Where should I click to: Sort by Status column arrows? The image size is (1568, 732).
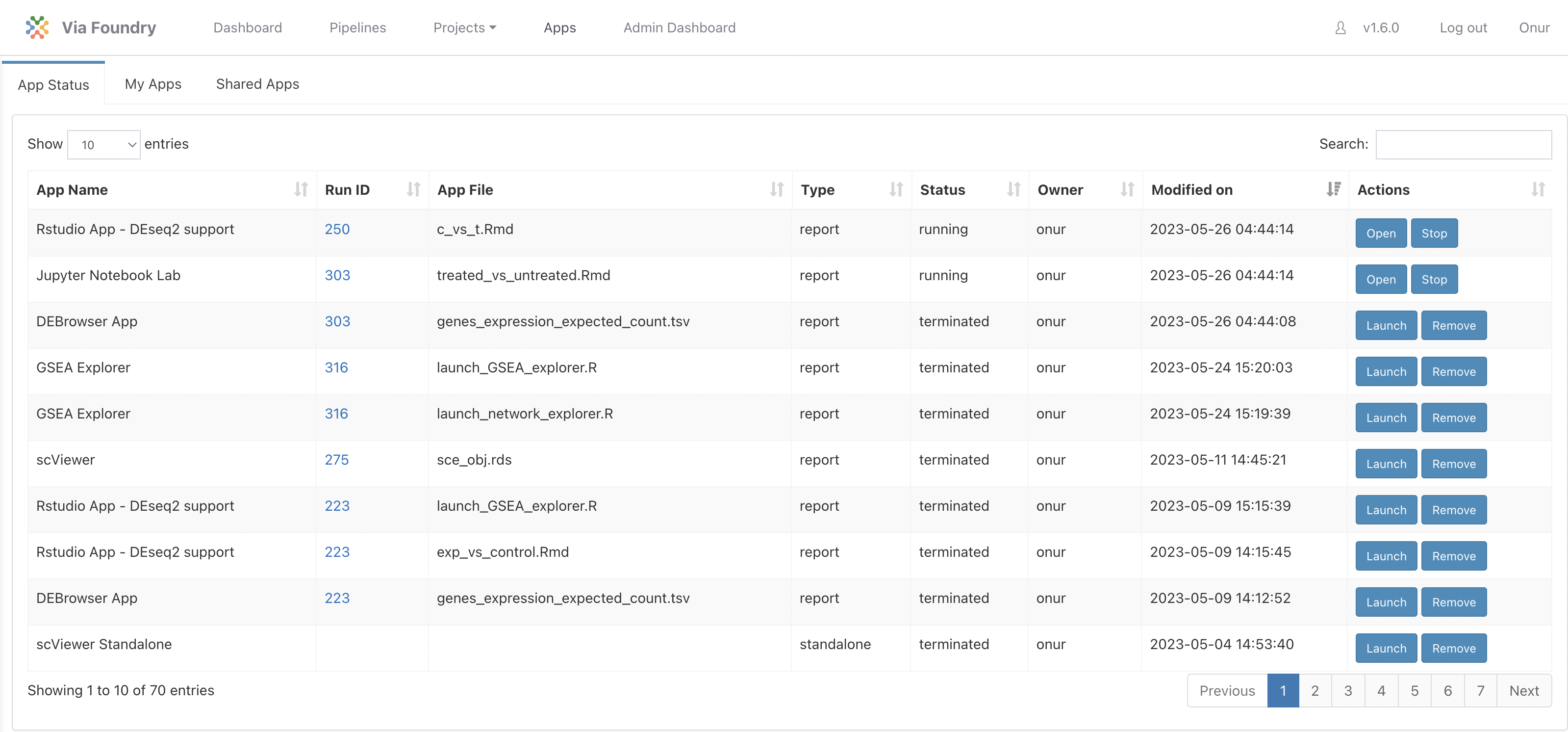[x=1013, y=189]
